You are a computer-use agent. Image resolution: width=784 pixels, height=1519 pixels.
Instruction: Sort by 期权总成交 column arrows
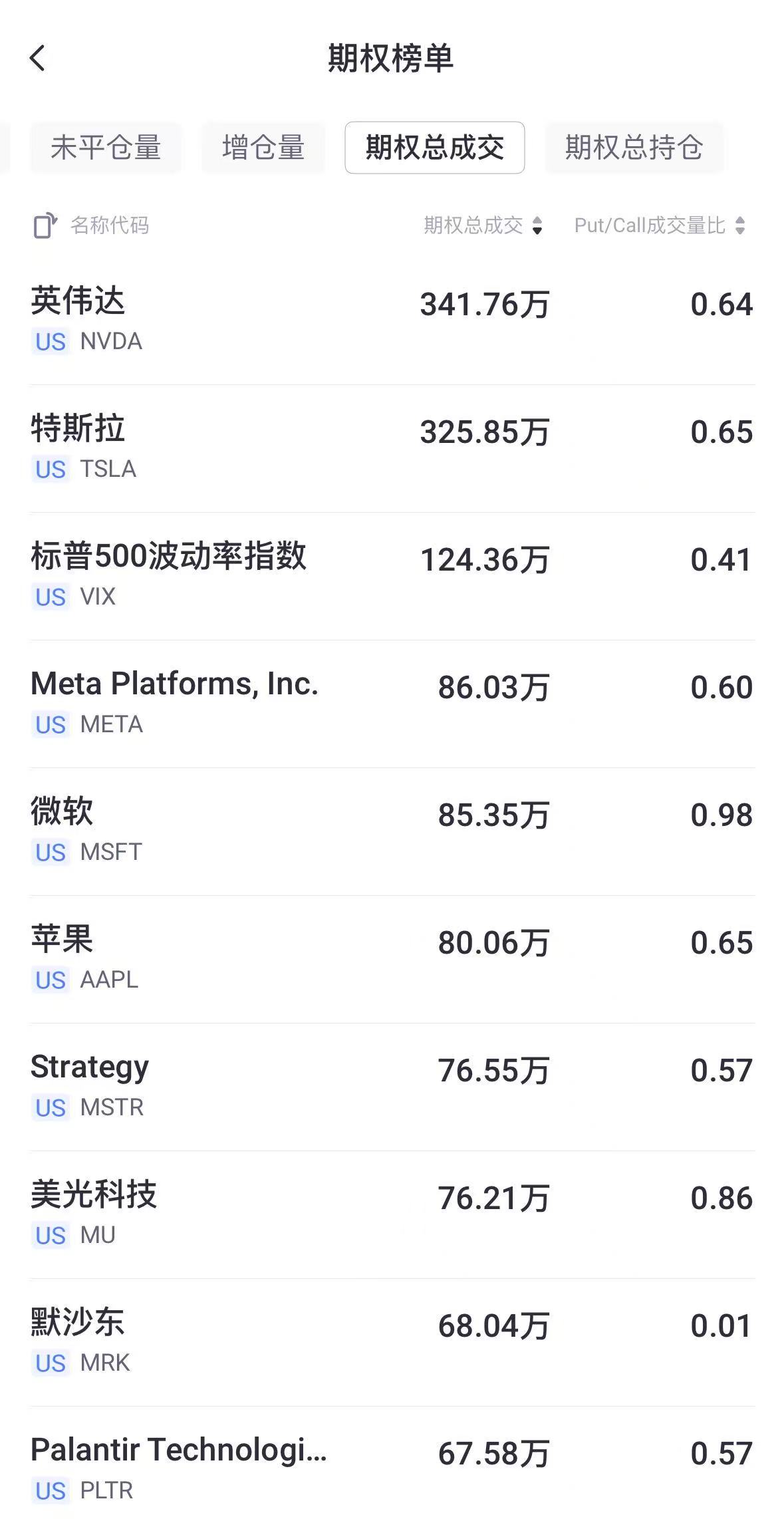tap(537, 225)
